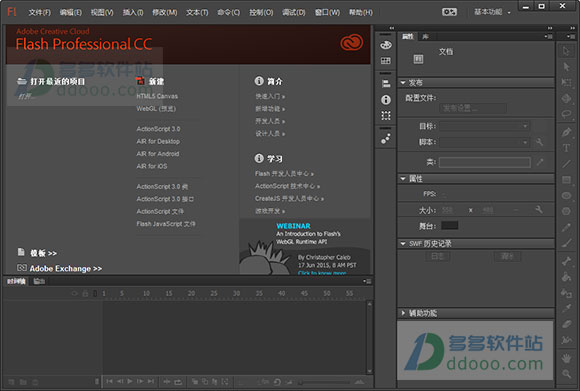Open the Transform panel icon
This screenshot has width=580, height=391.
pyautogui.click(x=386, y=116)
